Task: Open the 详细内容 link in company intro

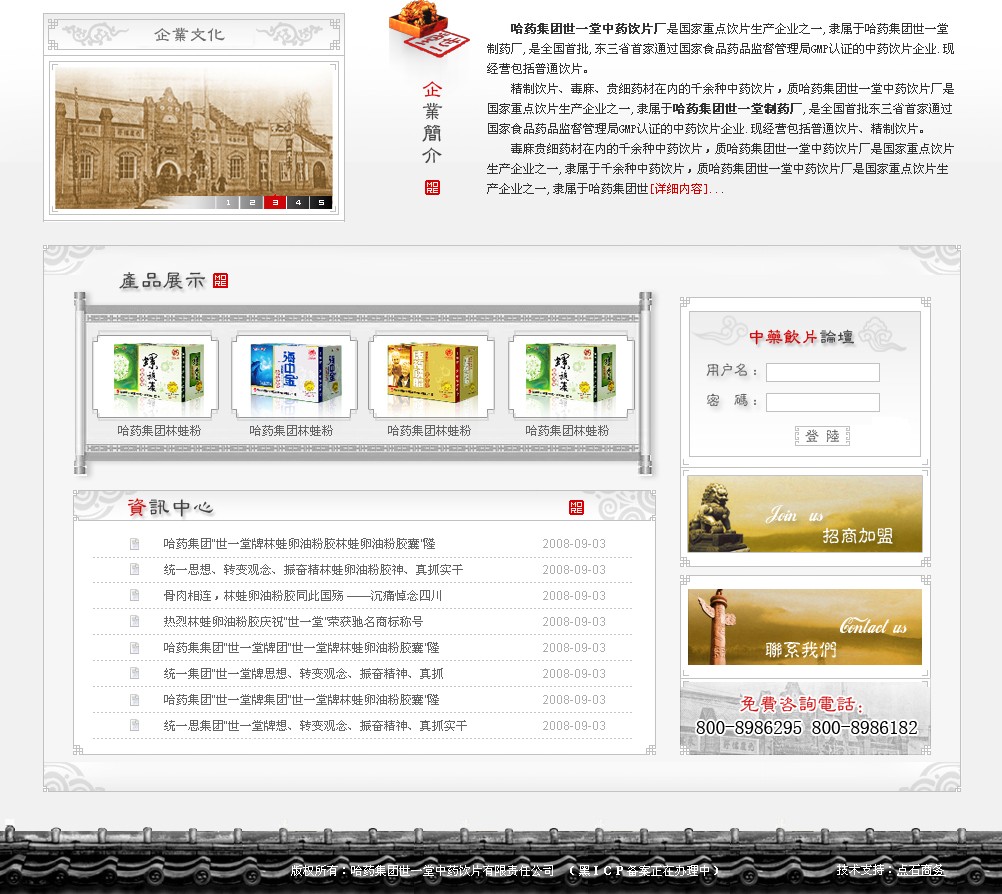Action: click(679, 188)
